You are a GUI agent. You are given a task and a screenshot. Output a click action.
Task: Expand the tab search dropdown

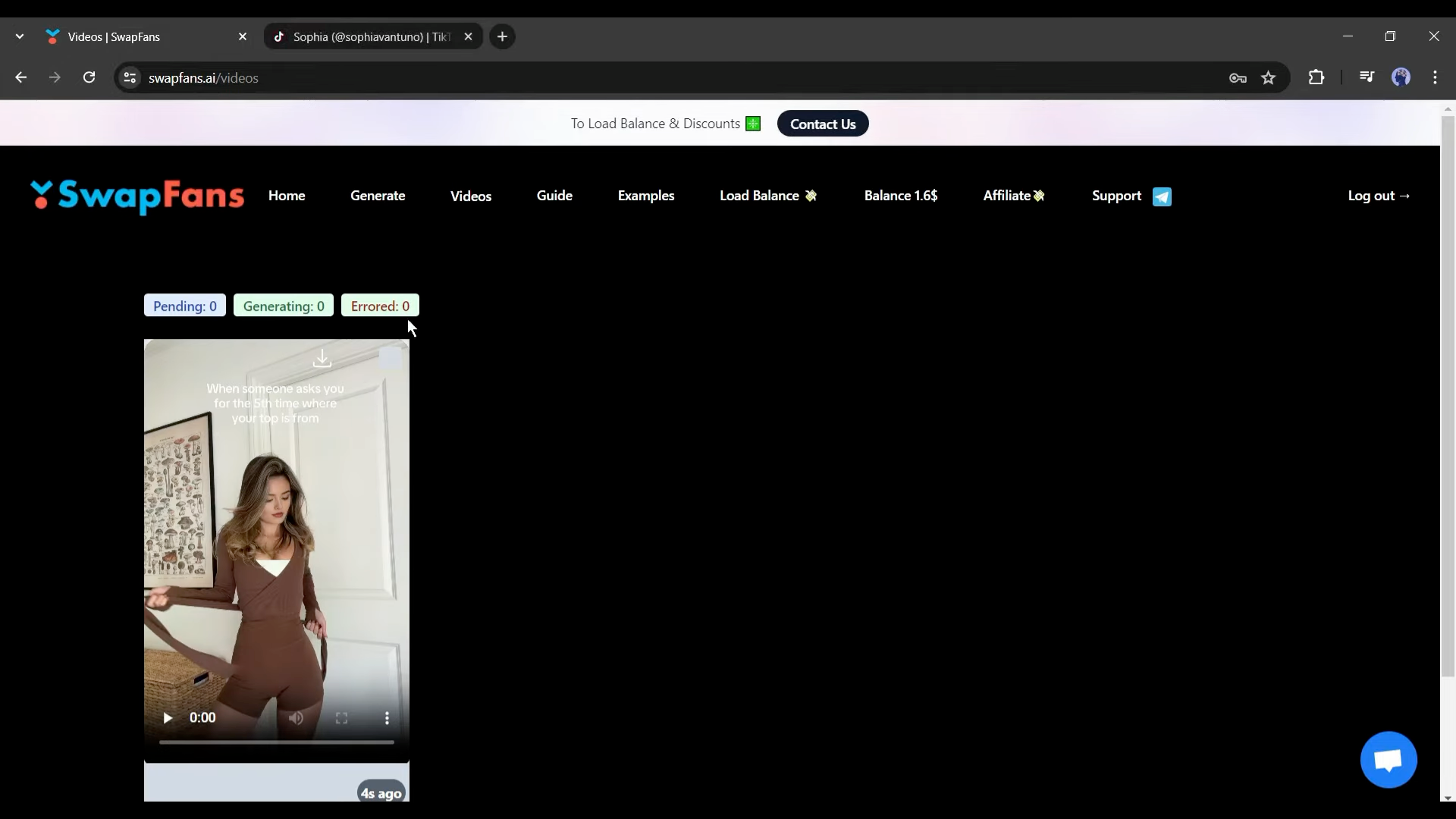click(x=20, y=36)
